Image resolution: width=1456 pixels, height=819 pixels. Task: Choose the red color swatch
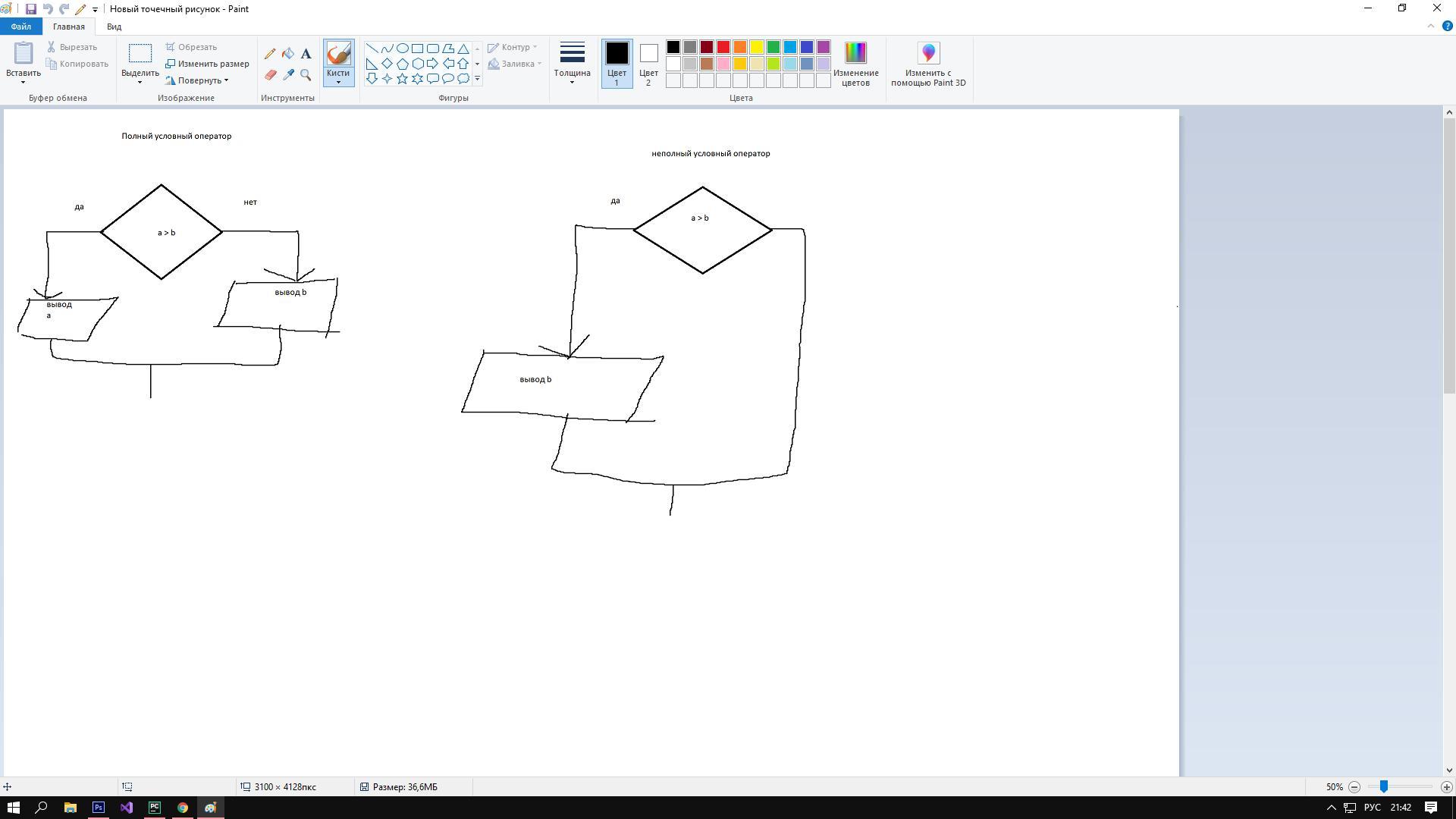tap(723, 47)
